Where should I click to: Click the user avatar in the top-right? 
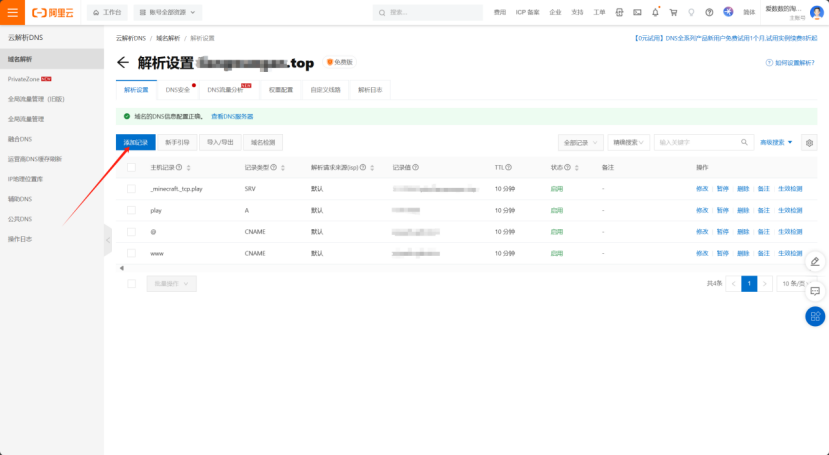click(816, 12)
